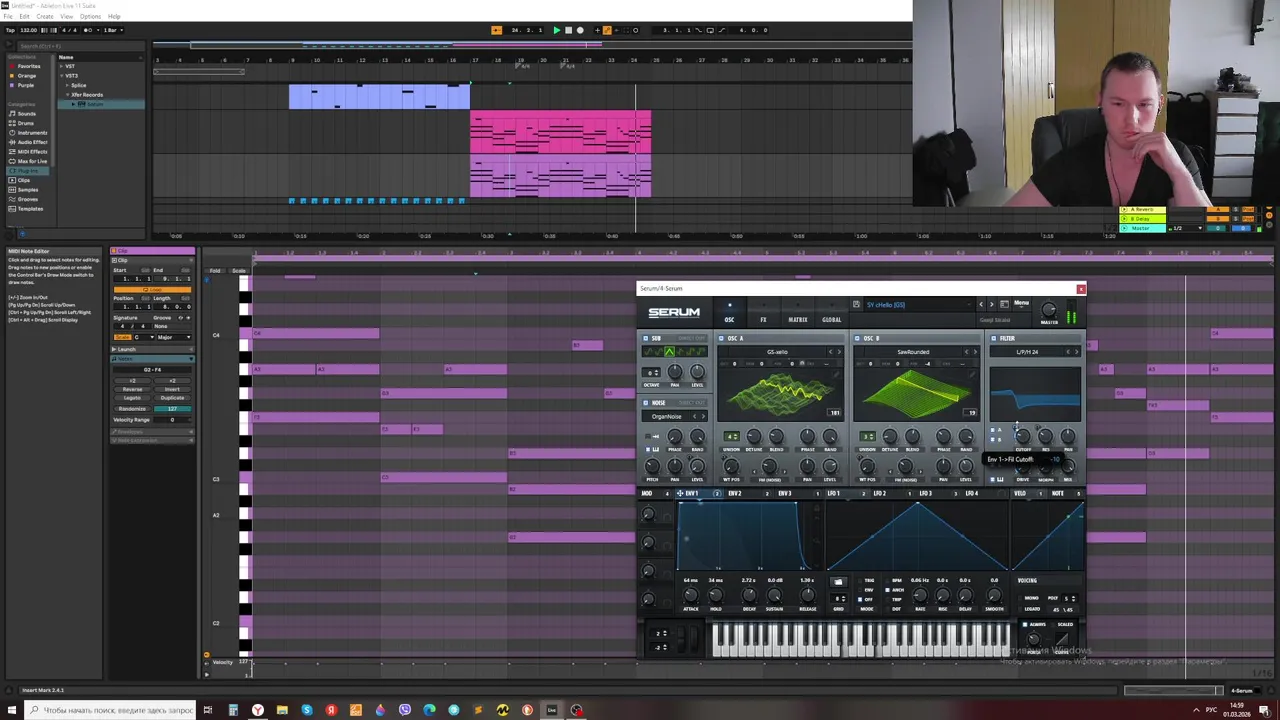Open the Max for Live category

[32, 161]
